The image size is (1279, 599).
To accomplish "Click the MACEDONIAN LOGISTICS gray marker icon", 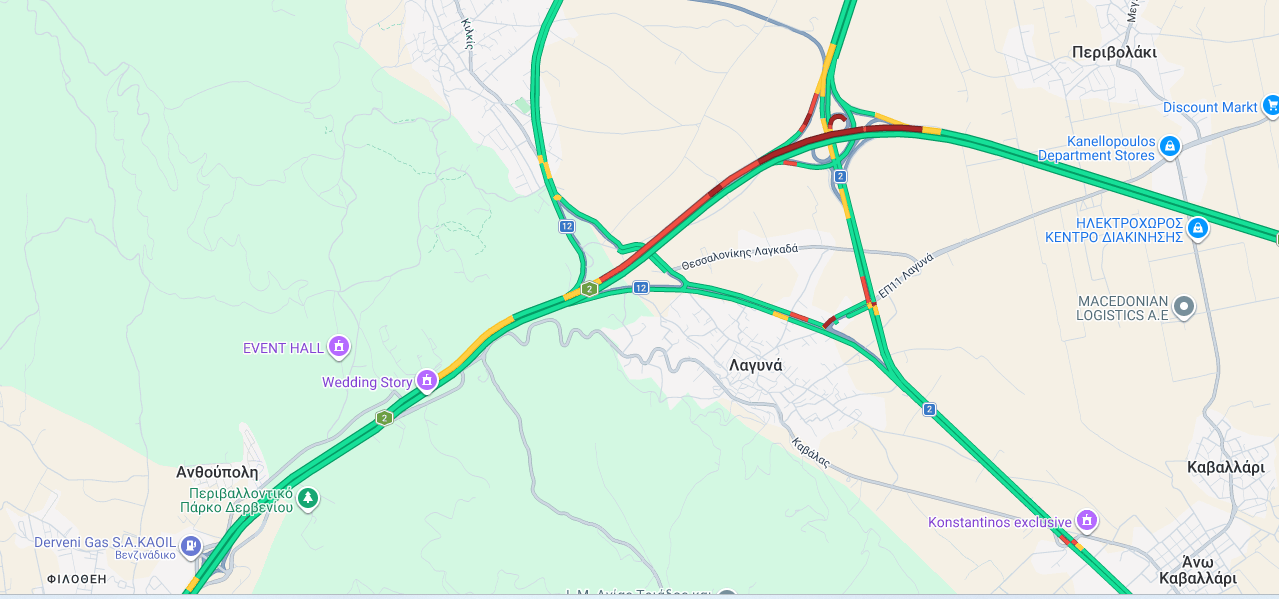I will pos(1184,307).
